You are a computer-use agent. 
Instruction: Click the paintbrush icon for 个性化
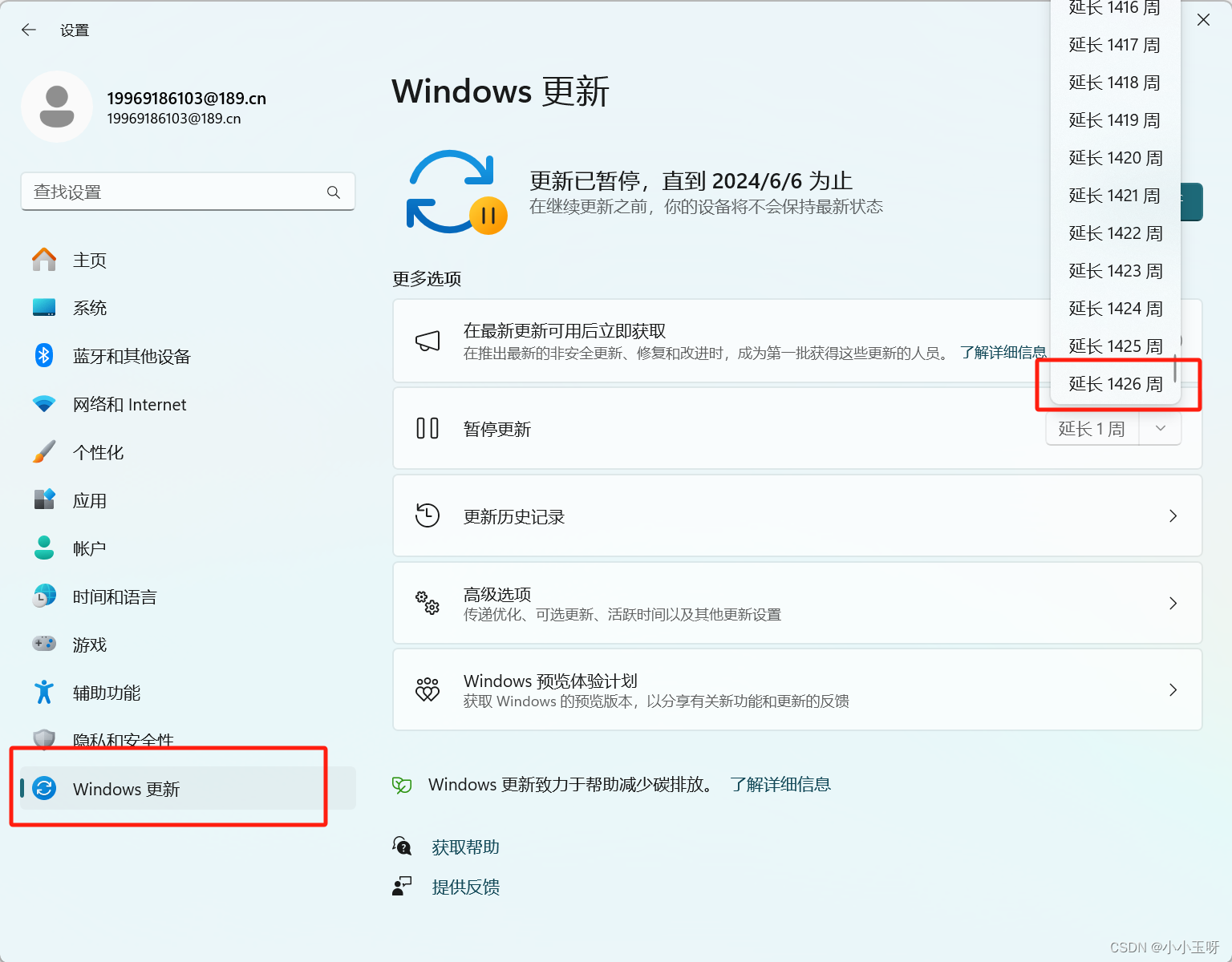[44, 451]
